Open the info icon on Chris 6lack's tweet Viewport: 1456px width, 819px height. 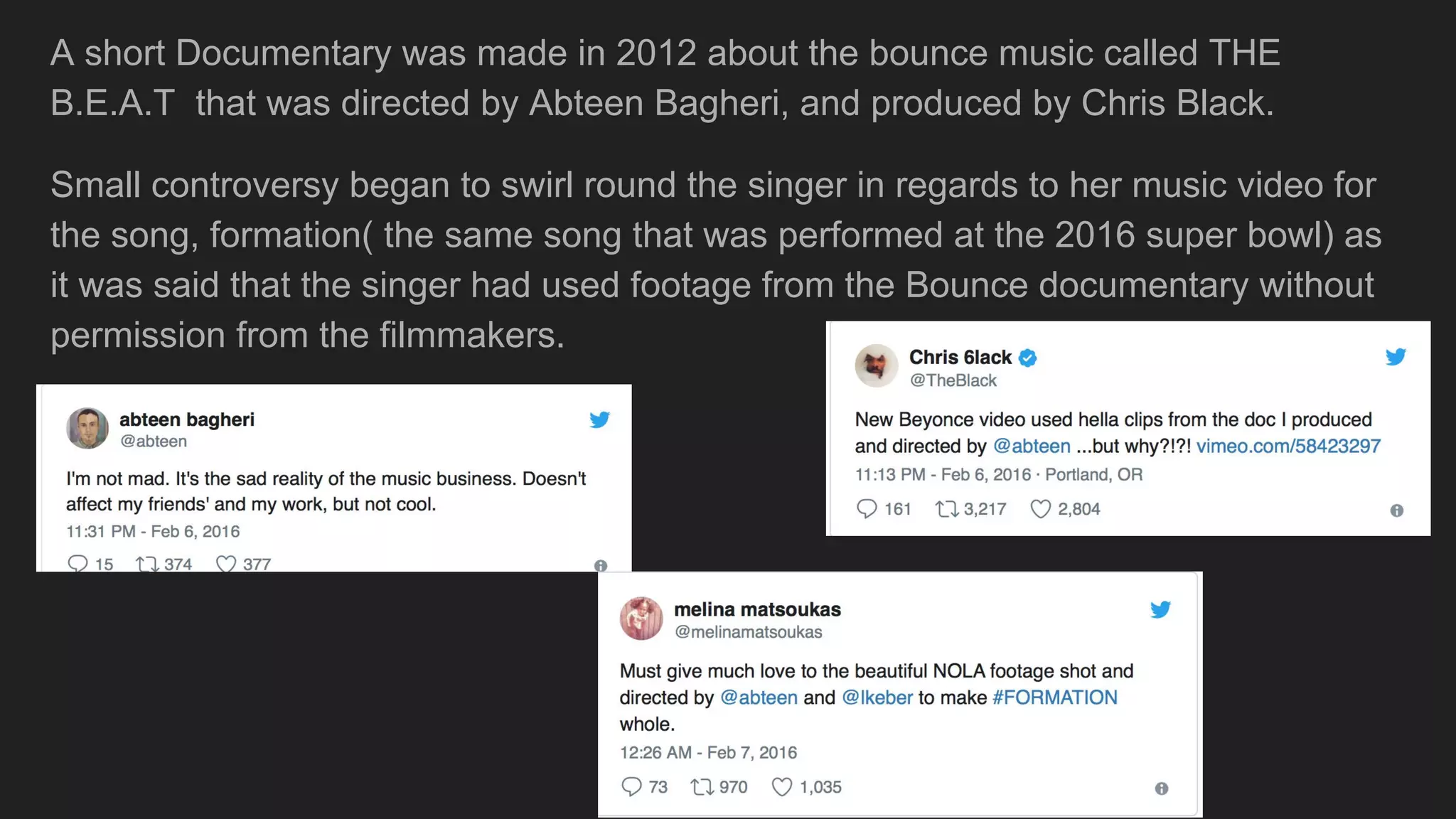[x=1396, y=510]
